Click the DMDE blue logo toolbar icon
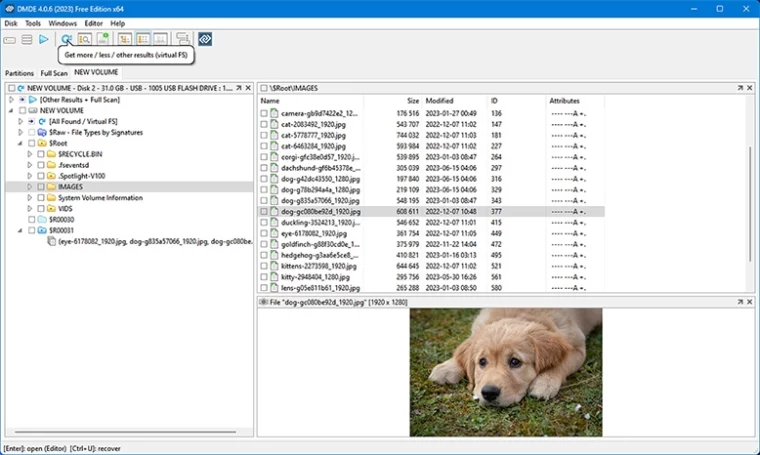This screenshot has height=455, width=760. (x=204, y=39)
